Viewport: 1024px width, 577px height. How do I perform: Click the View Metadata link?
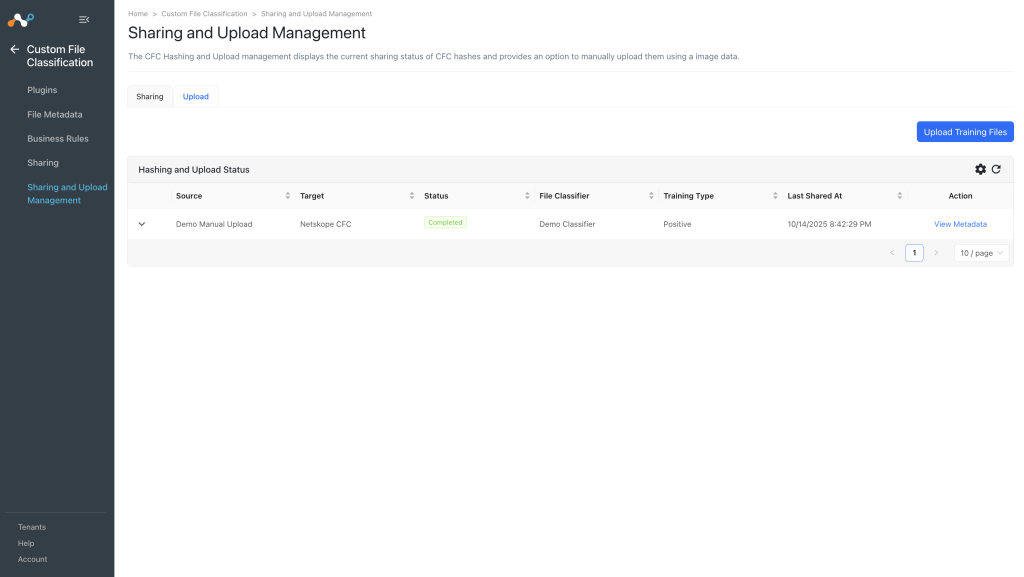coord(960,224)
